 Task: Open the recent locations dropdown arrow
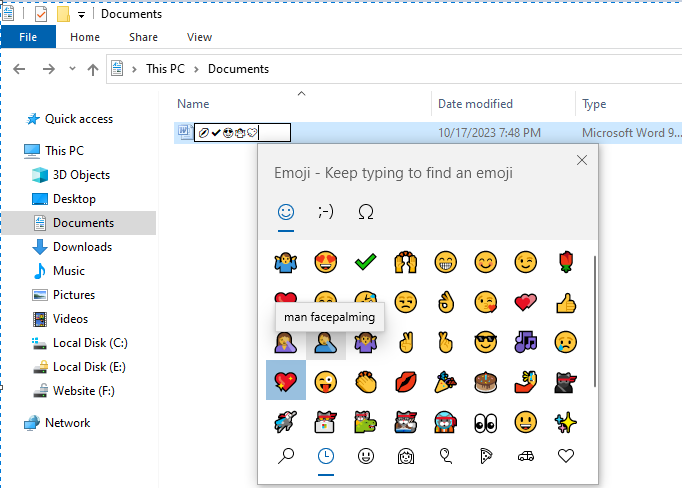pyautogui.click(x=72, y=69)
